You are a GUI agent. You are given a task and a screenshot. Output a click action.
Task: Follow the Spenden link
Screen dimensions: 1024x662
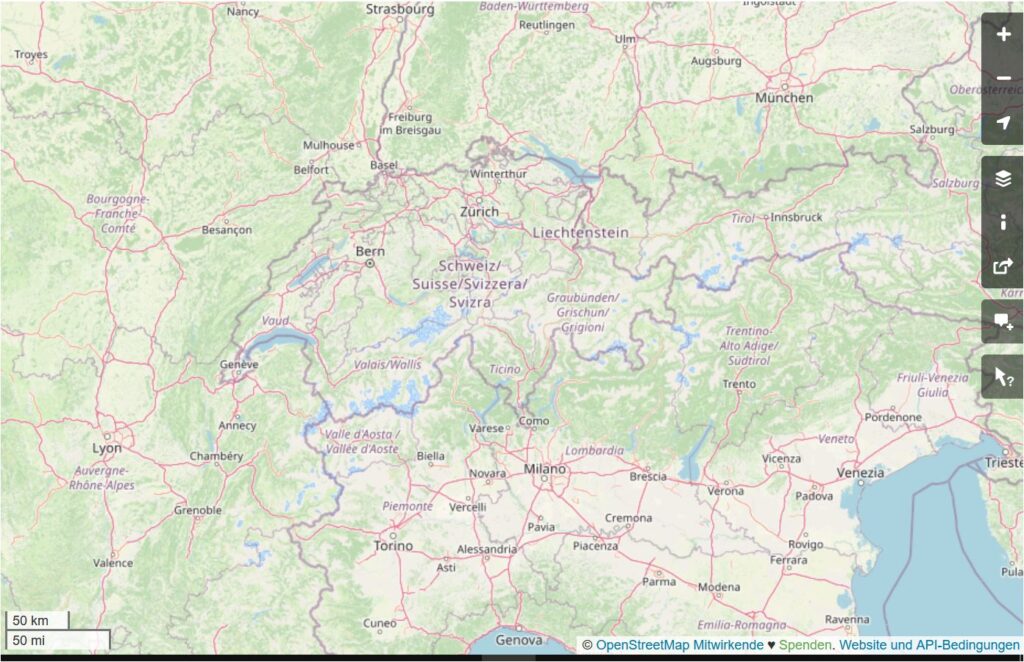(805, 645)
